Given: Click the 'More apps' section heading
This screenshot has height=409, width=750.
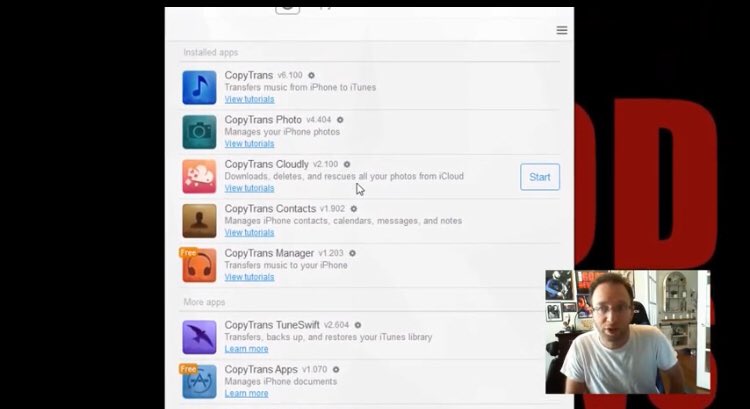Looking at the screenshot, I should coord(204,302).
